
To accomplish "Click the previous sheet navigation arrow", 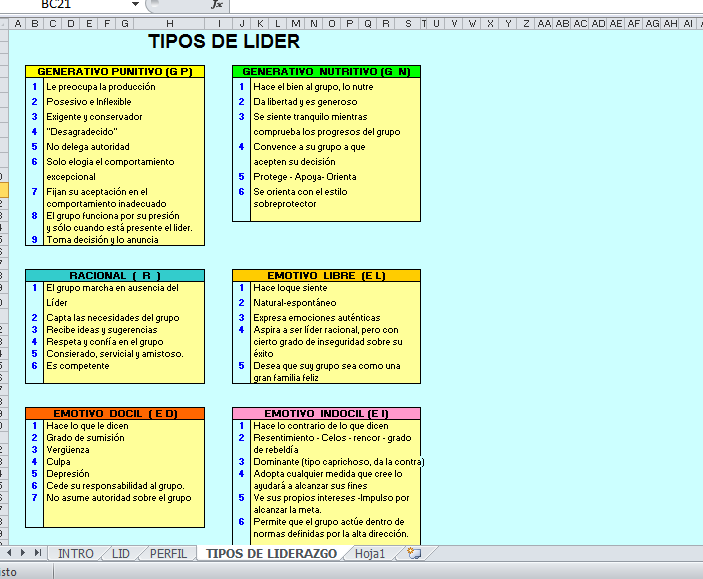I will point(9,553).
